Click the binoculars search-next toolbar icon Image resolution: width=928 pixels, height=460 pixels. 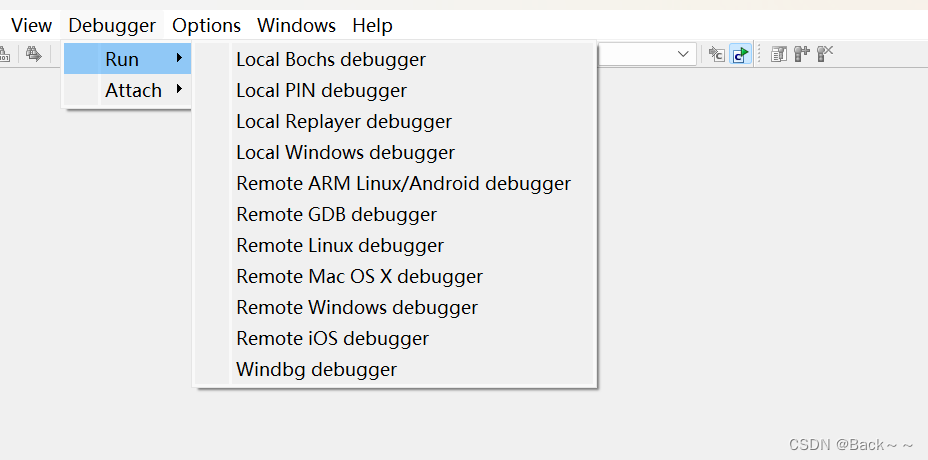[x=34, y=54]
